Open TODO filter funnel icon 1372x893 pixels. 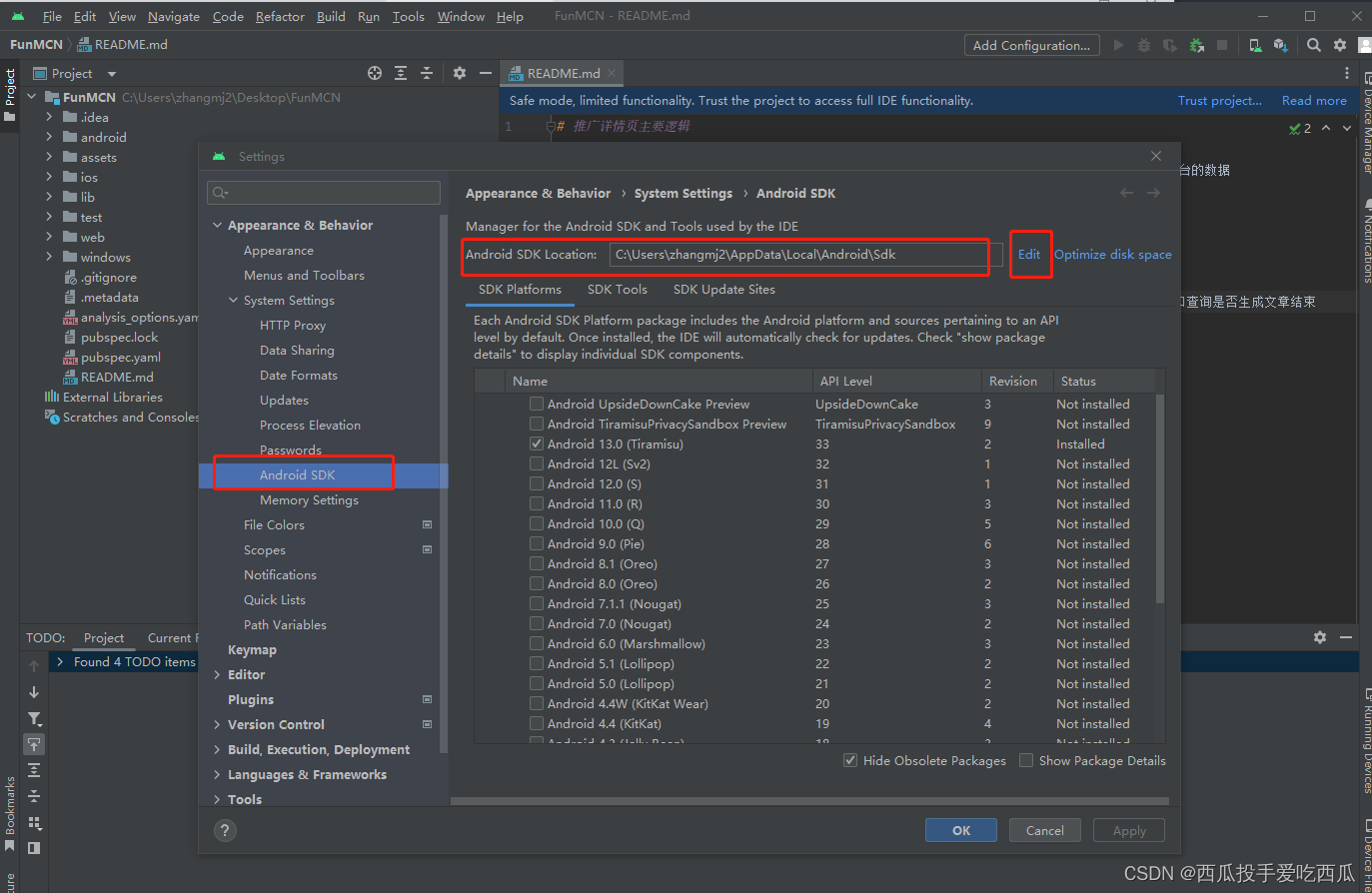pos(34,718)
